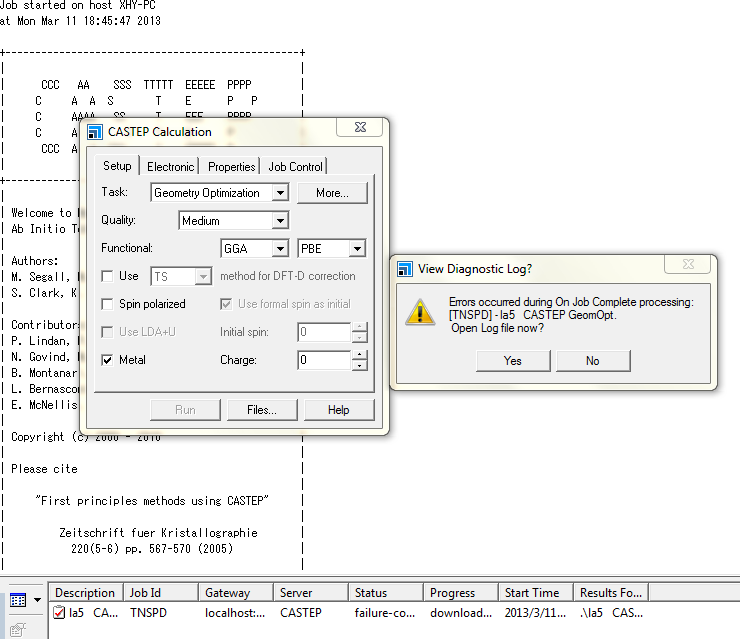Open the GGA functional dropdown

pos(280,248)
